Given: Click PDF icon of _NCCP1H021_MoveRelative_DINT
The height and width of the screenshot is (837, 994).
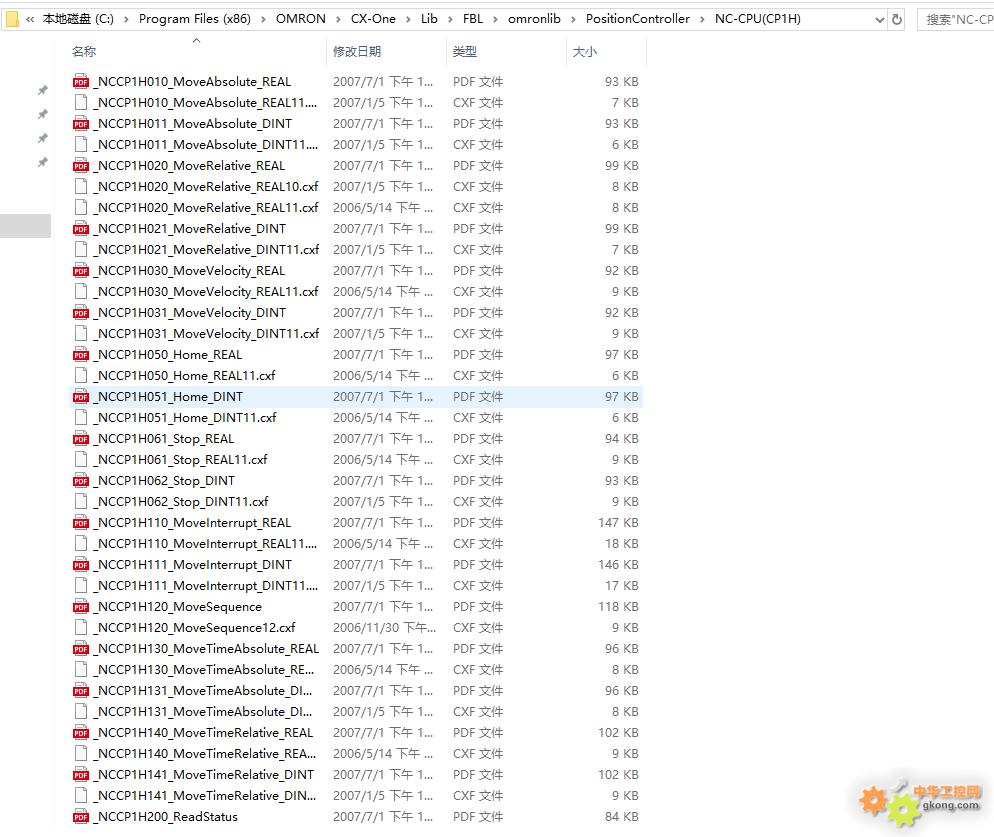Looking at the screenshot, I should [x=81, y=228].
